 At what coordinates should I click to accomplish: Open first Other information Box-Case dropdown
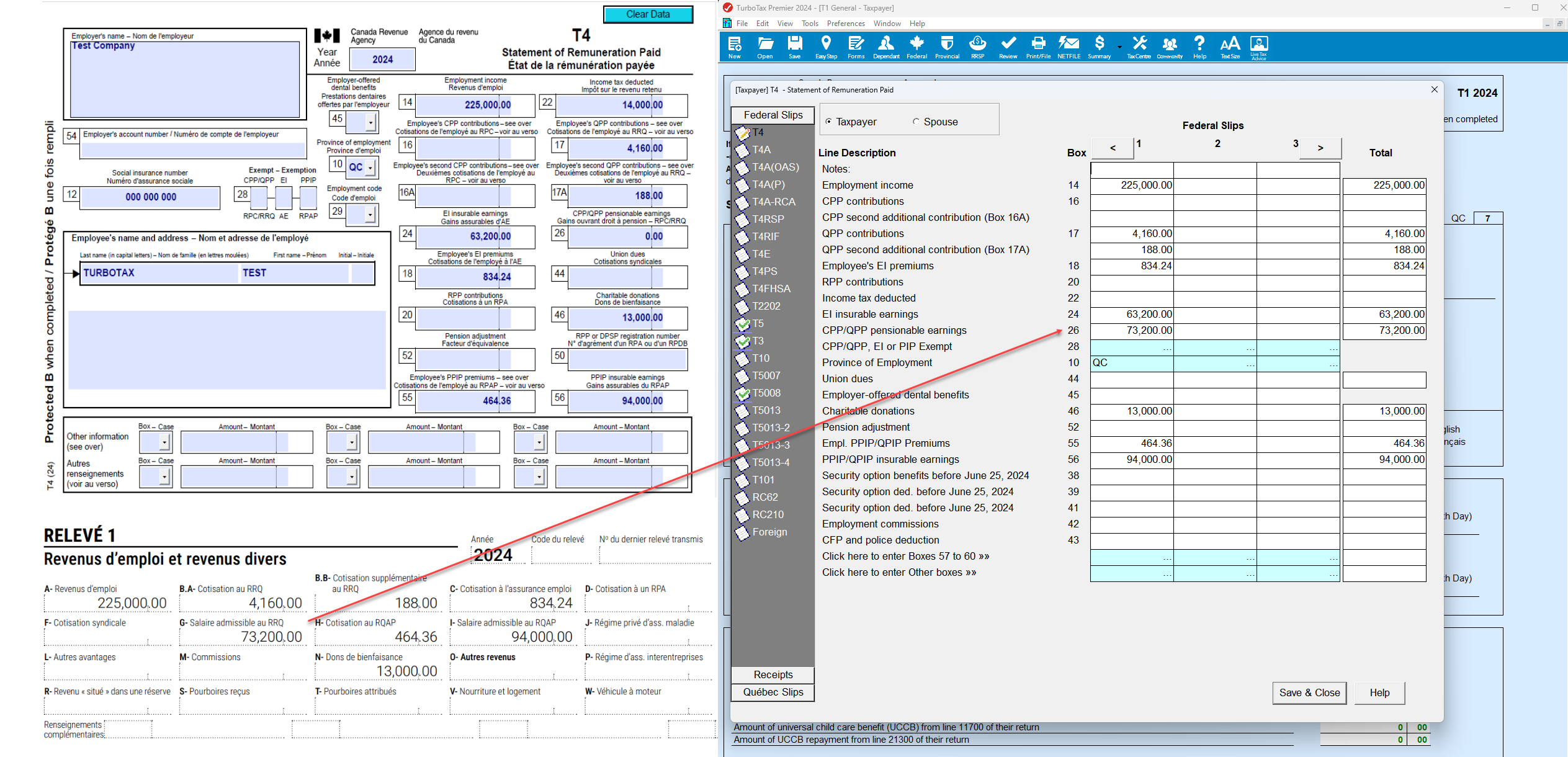(x=164, y=442)
